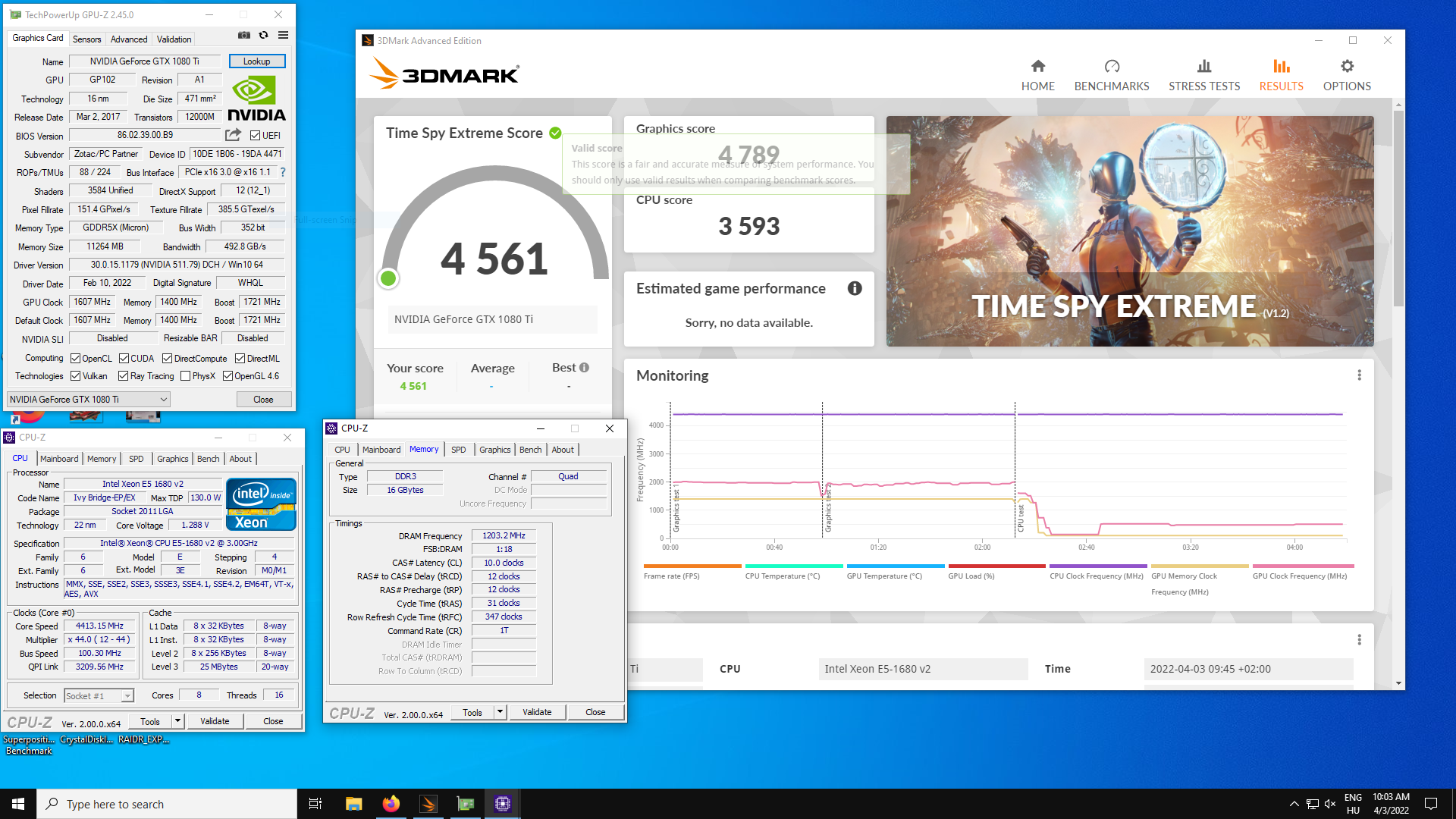Open Socket #1 selection dropdown
Screen dimensions: 1456x819
click(99, 695)
